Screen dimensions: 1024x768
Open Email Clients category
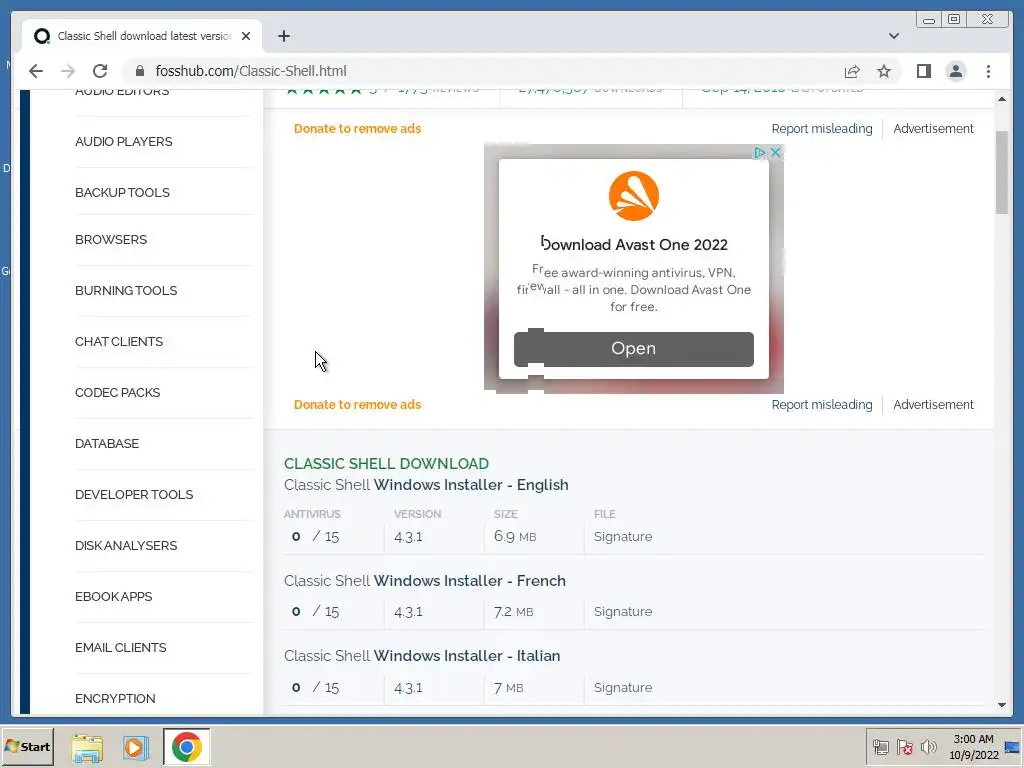pos(121,647)
